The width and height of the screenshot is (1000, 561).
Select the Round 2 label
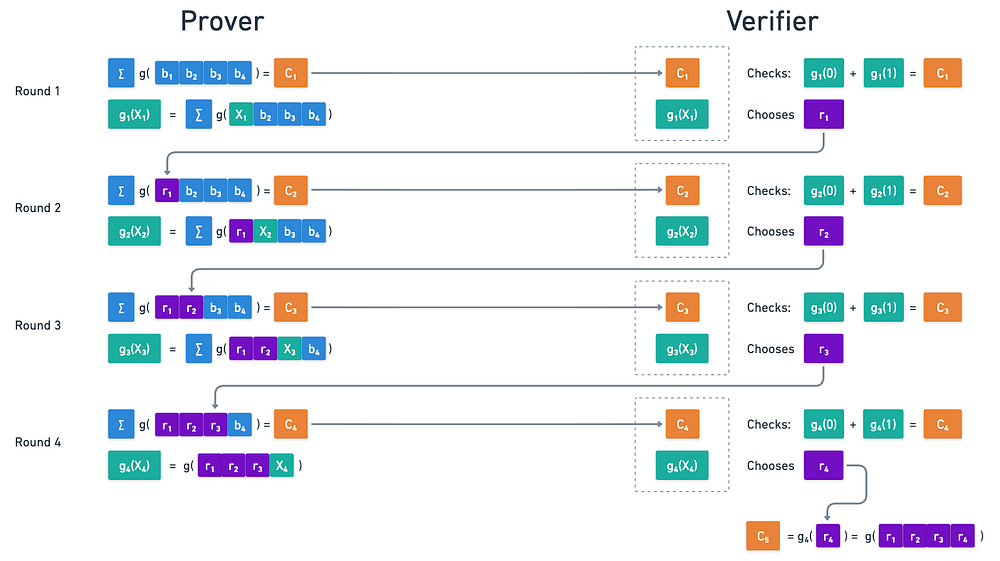38,208
